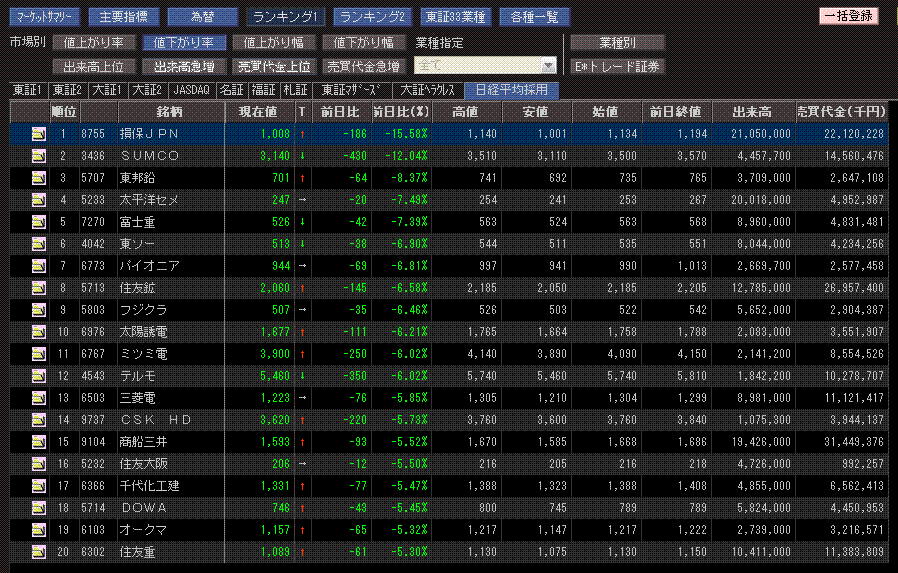Open the ランキング1 menu tab

point(285,17)
